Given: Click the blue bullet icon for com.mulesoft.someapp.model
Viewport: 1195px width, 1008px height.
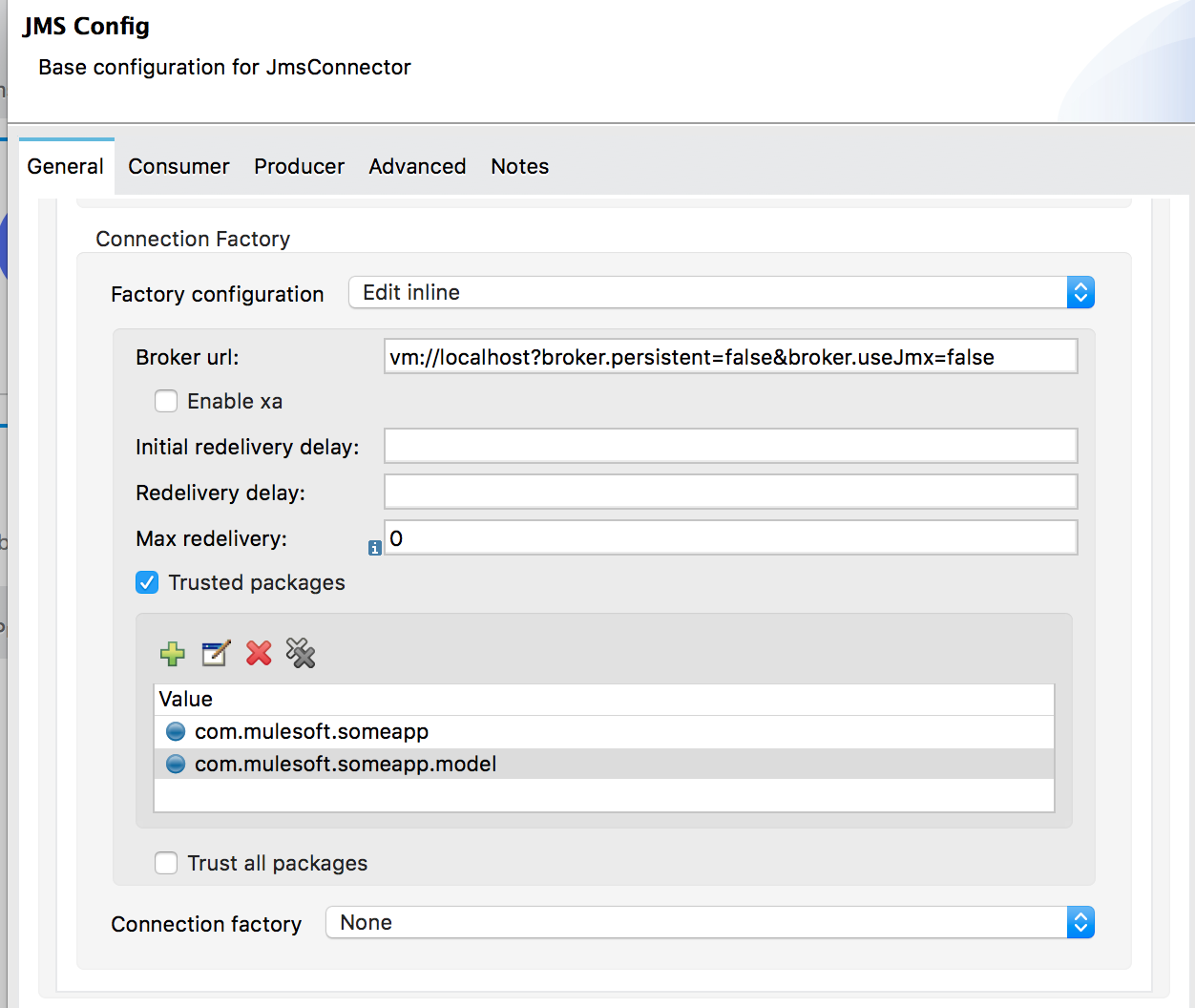Looking at the screenshot, I should [176, 765].
